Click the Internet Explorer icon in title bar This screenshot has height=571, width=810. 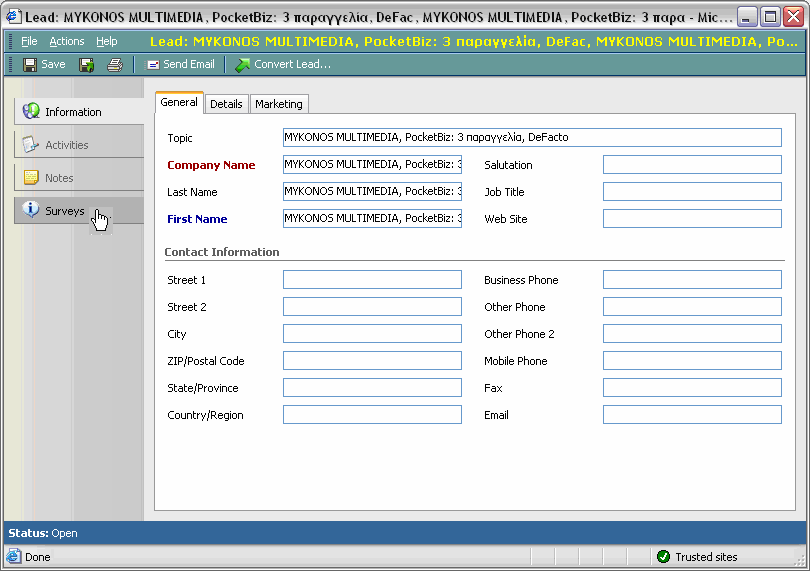point(13,17)
